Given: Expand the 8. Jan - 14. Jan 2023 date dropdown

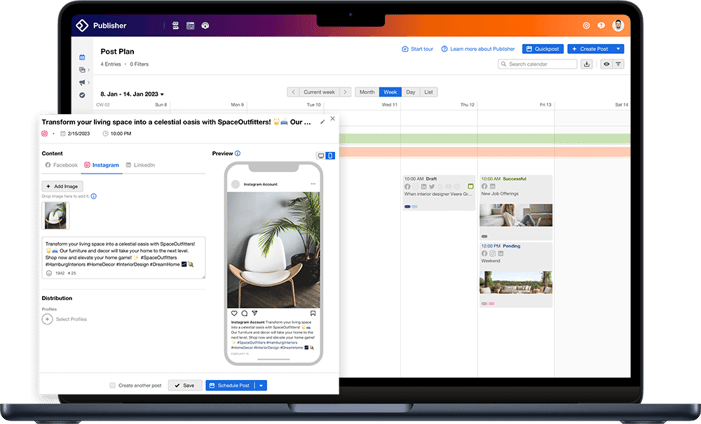Looking at the screenshot, I should coord(132,94).
